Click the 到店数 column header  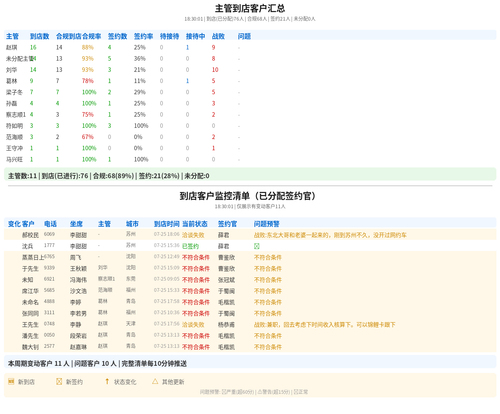(x=39, y=36)
